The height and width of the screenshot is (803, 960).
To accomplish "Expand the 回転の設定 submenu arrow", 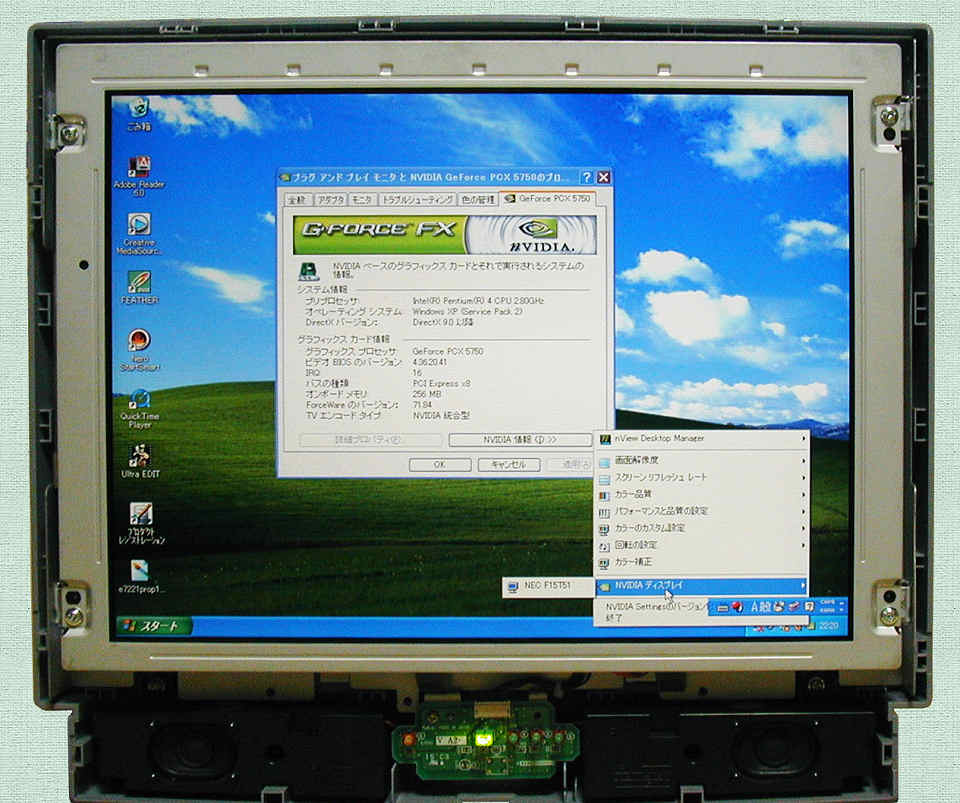I will (803, 545).
